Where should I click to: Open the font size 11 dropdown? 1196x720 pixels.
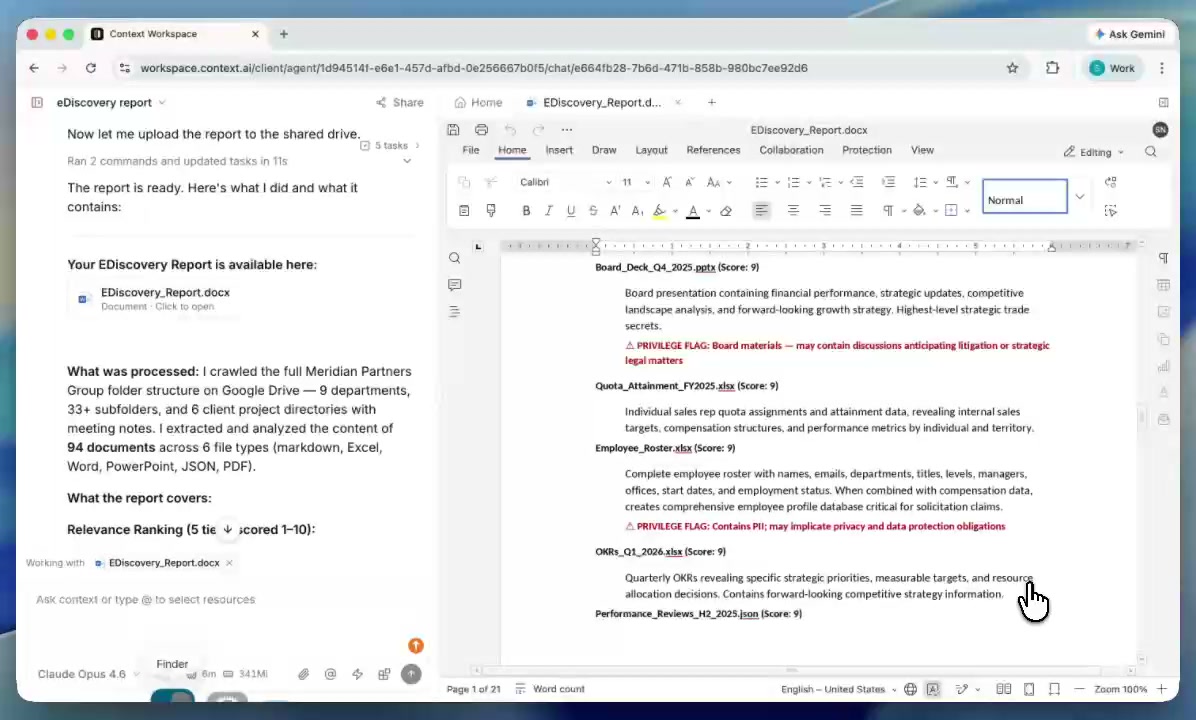pos(648,182)
